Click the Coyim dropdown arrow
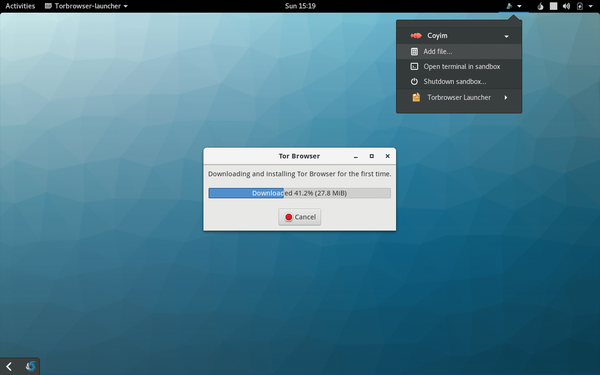This screenshot has height=375, width=600. 506,36
